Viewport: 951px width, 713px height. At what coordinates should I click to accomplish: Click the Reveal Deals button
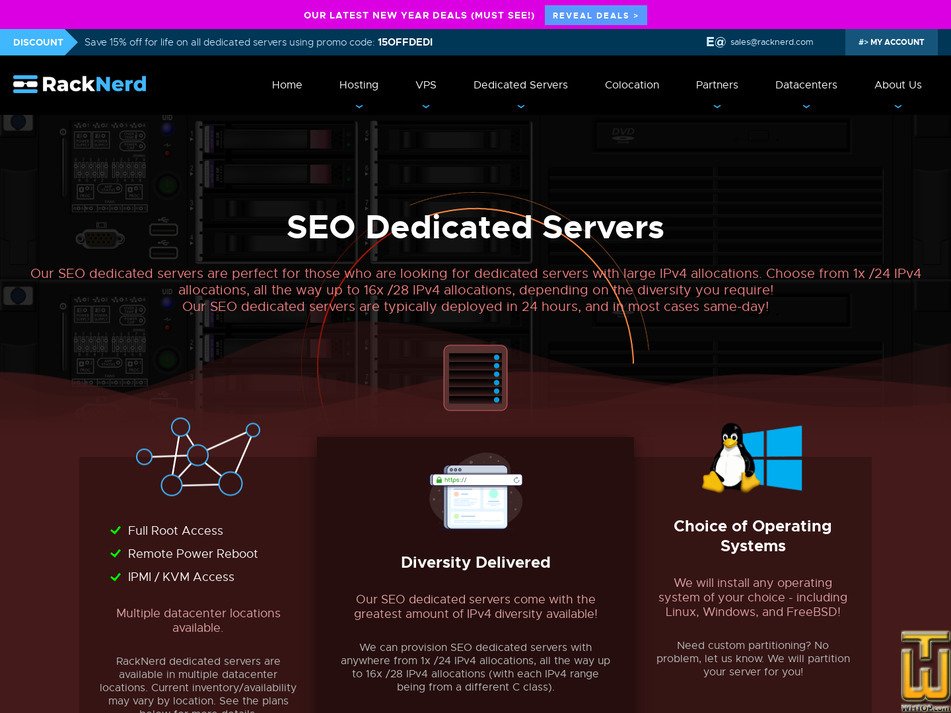596,15
